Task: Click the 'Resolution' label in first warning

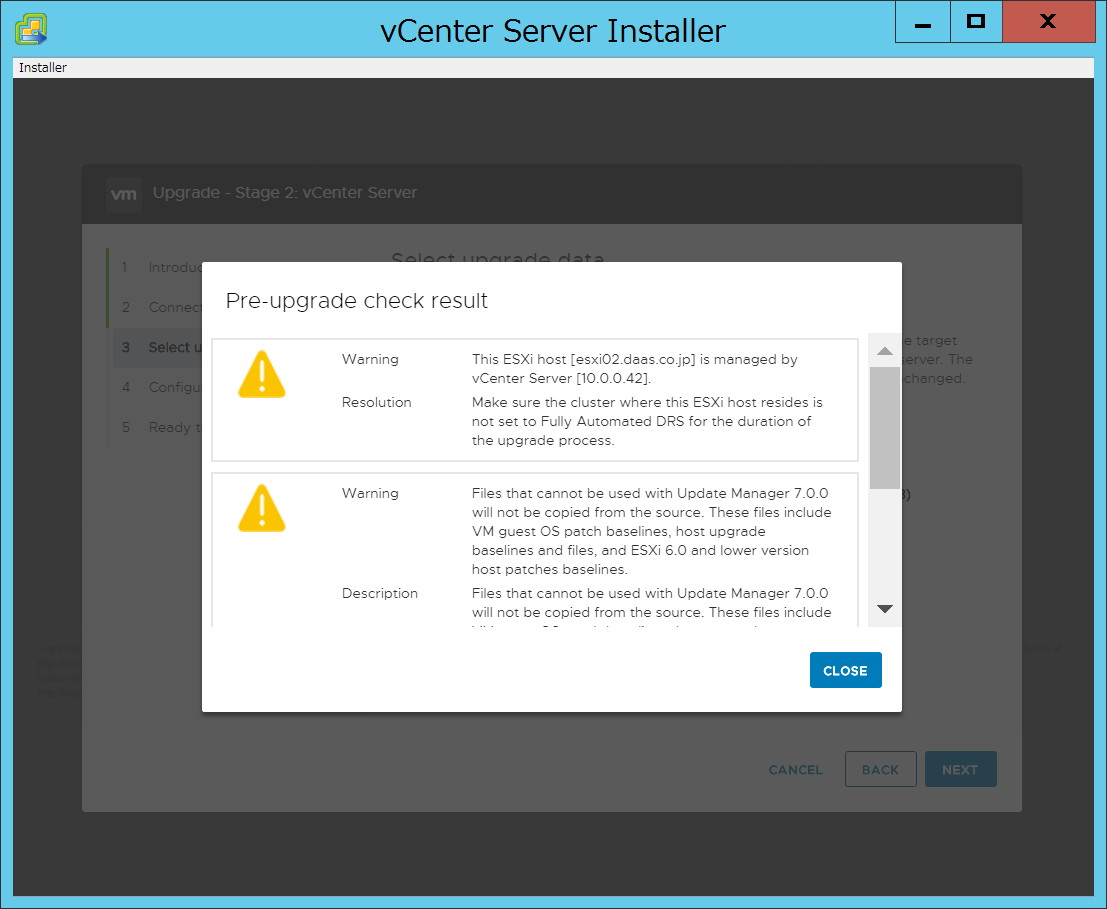Action: pyautogui.click(x=376, y=402)
